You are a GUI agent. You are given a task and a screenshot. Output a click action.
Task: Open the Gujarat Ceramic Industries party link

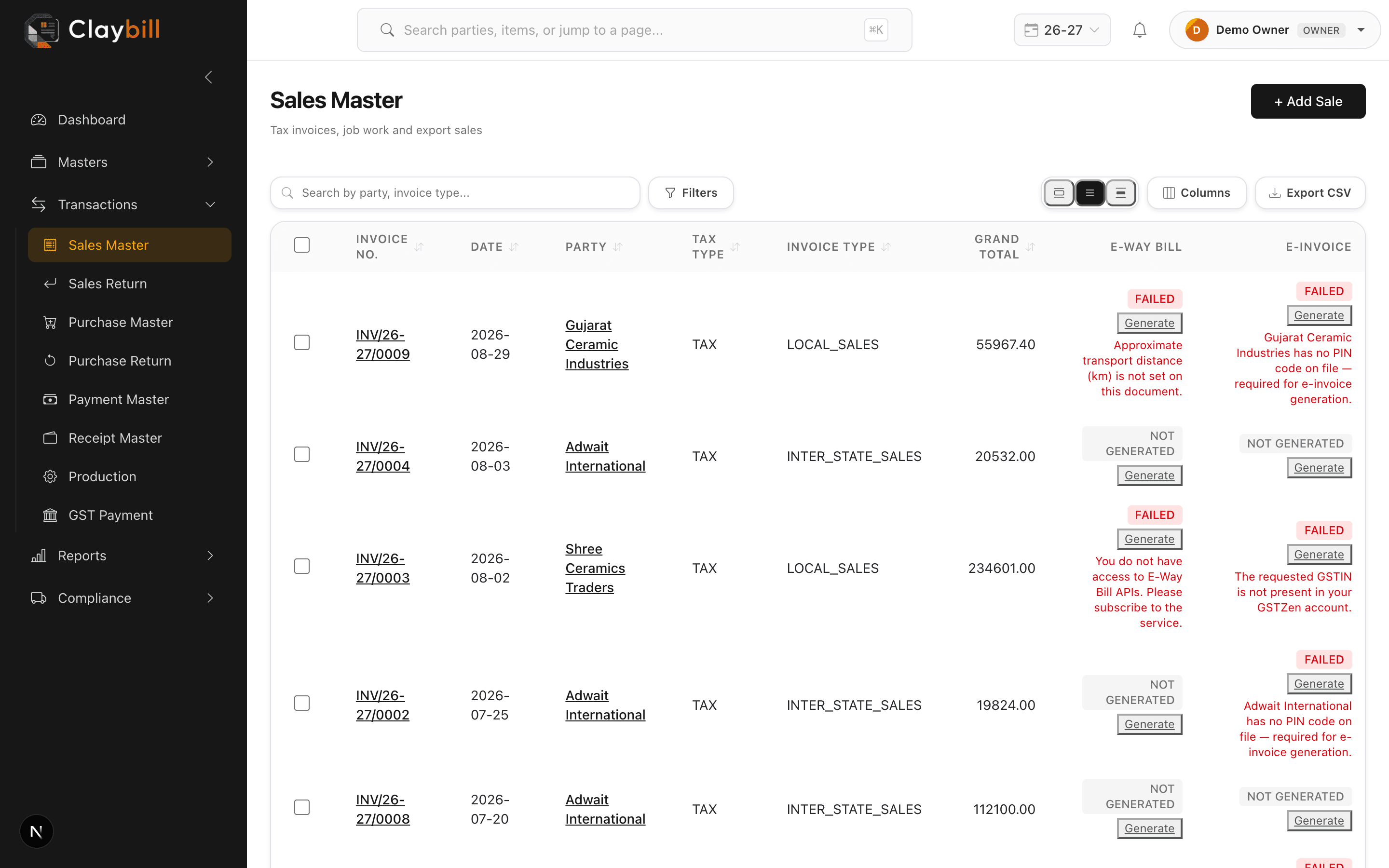click(597, 344)
